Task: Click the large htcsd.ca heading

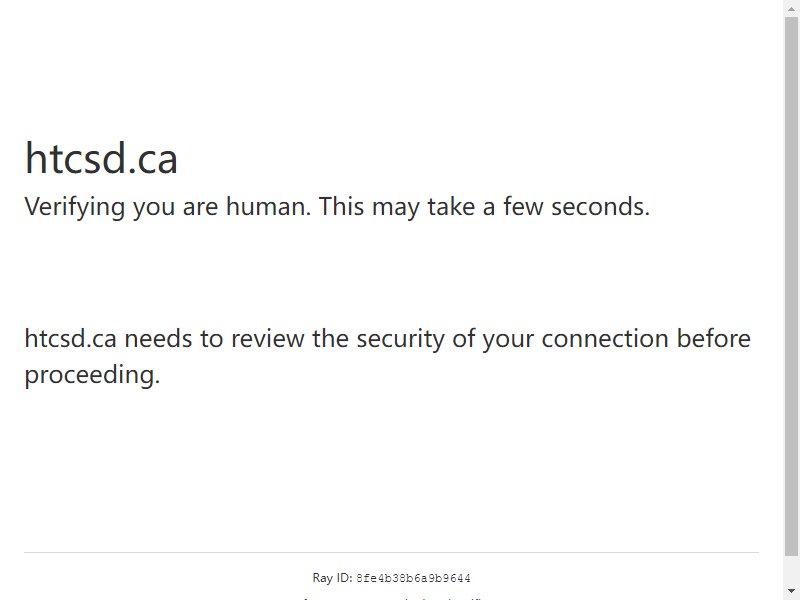Action: point(101,159)
